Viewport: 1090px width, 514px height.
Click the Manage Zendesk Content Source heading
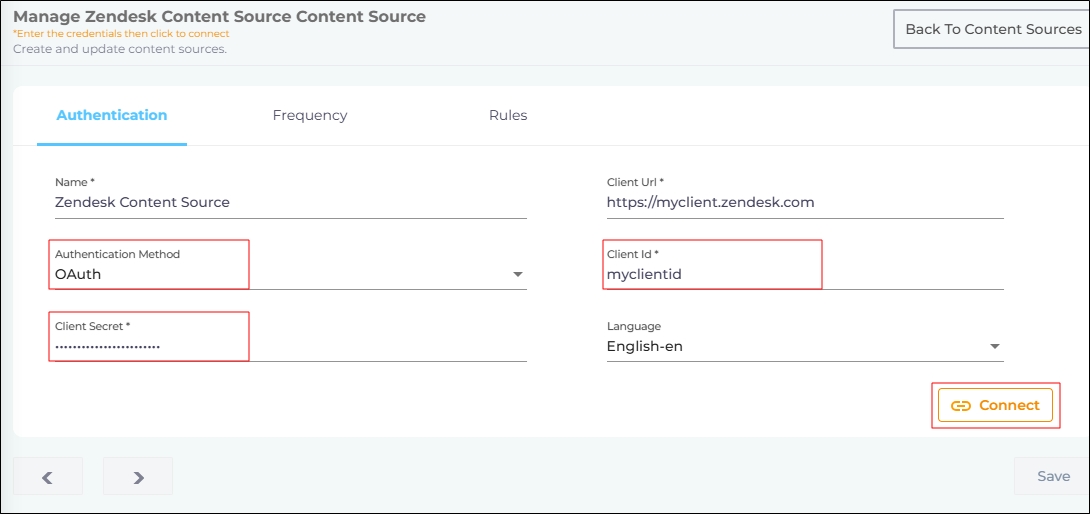coord(219,16)
